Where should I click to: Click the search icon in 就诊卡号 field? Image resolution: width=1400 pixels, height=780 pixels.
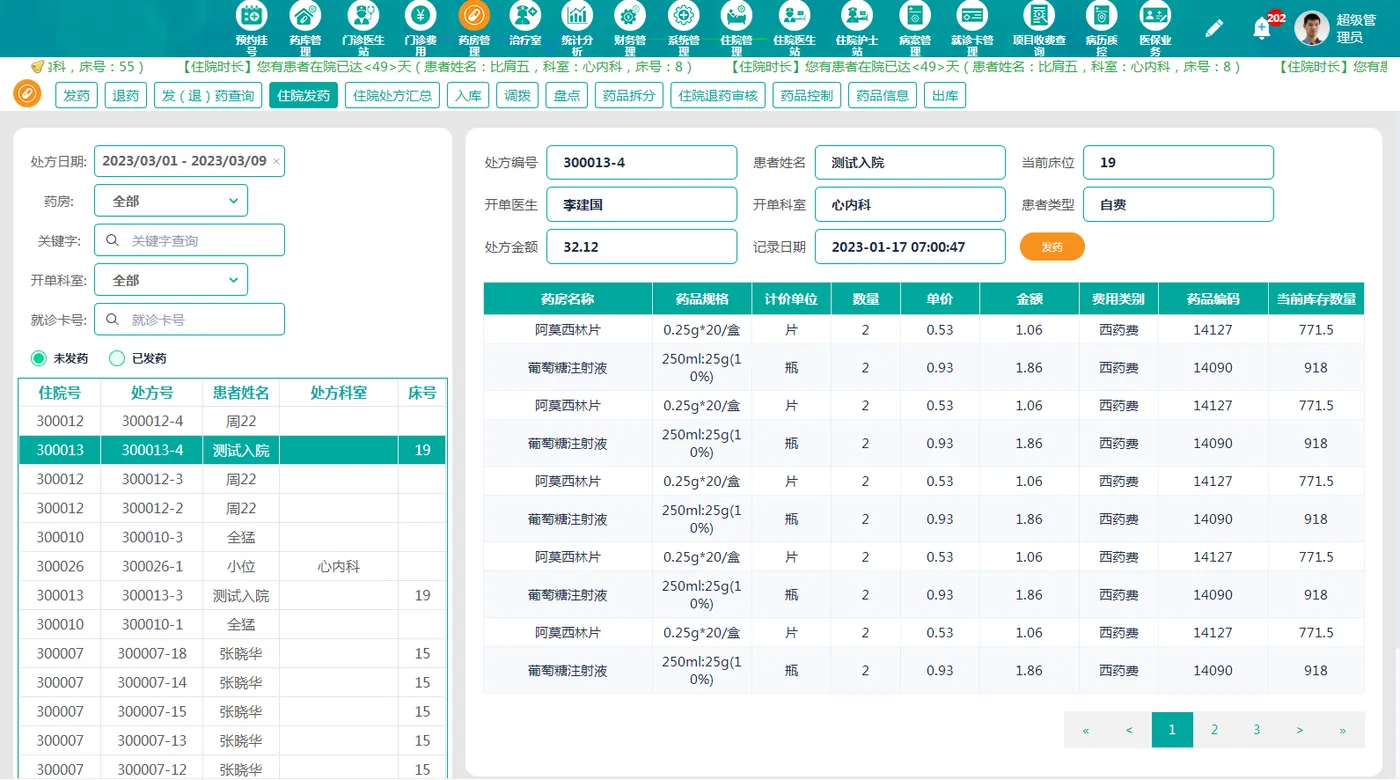113,320
